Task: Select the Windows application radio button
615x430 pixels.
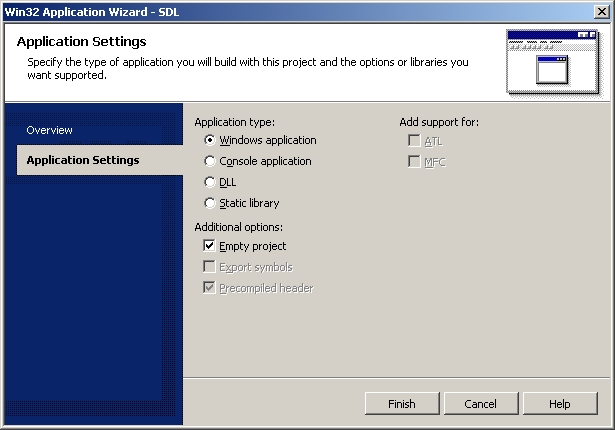Action: [210, 140]
